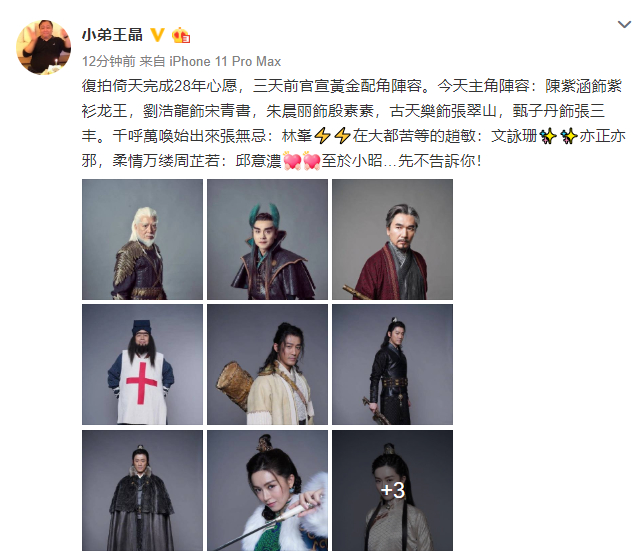Open the 12分钟前 timestamp link
The height and width of the screenshot is (557, 642).
coord(109,61)
